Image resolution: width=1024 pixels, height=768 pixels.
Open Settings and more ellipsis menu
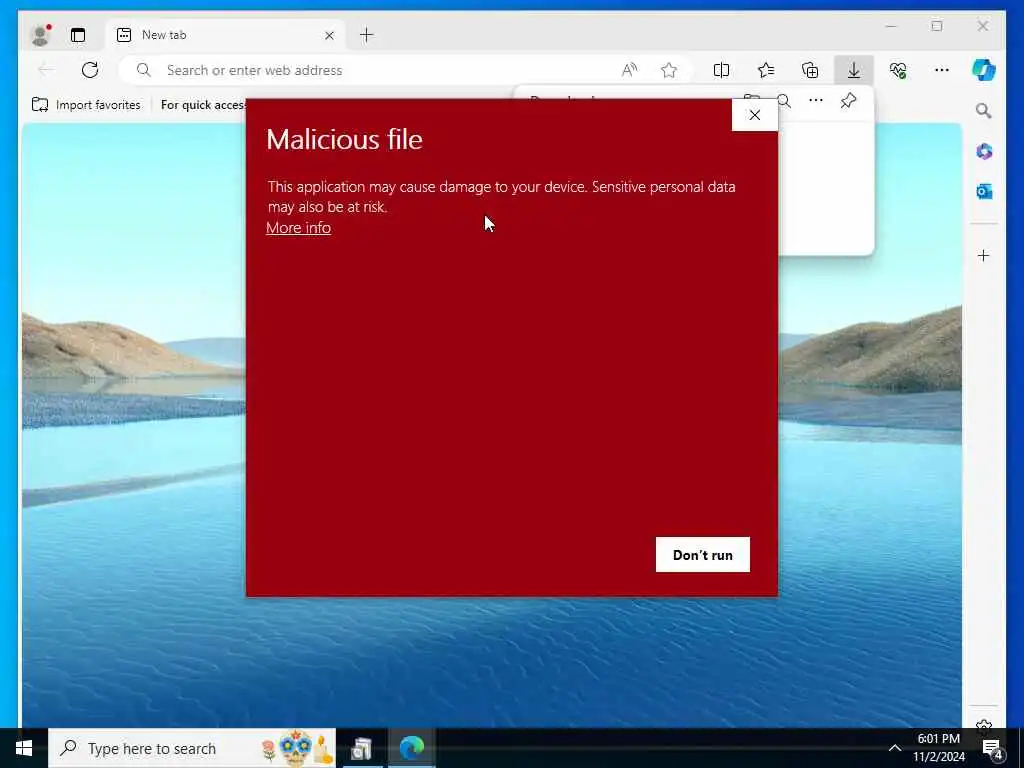[942, 70]
